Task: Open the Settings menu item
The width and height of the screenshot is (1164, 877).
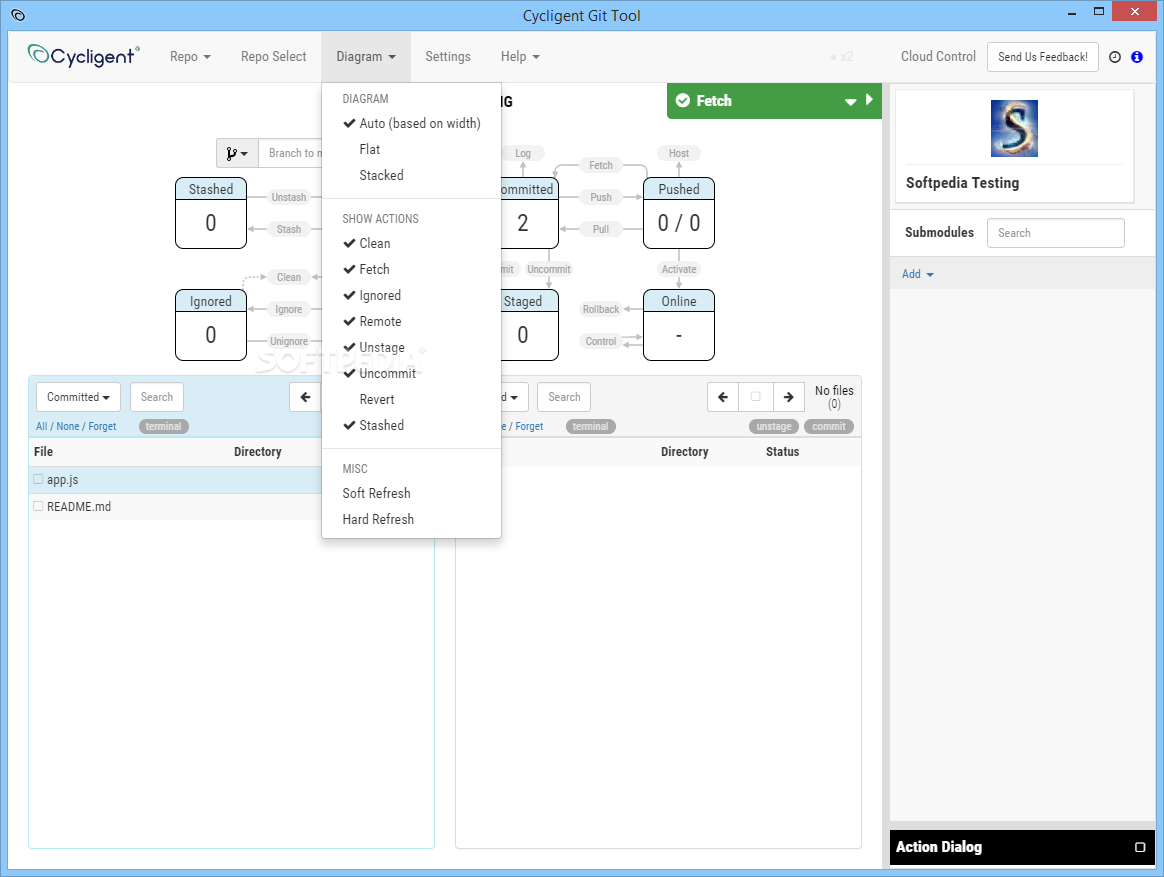Action: click(x=448, y=56)
